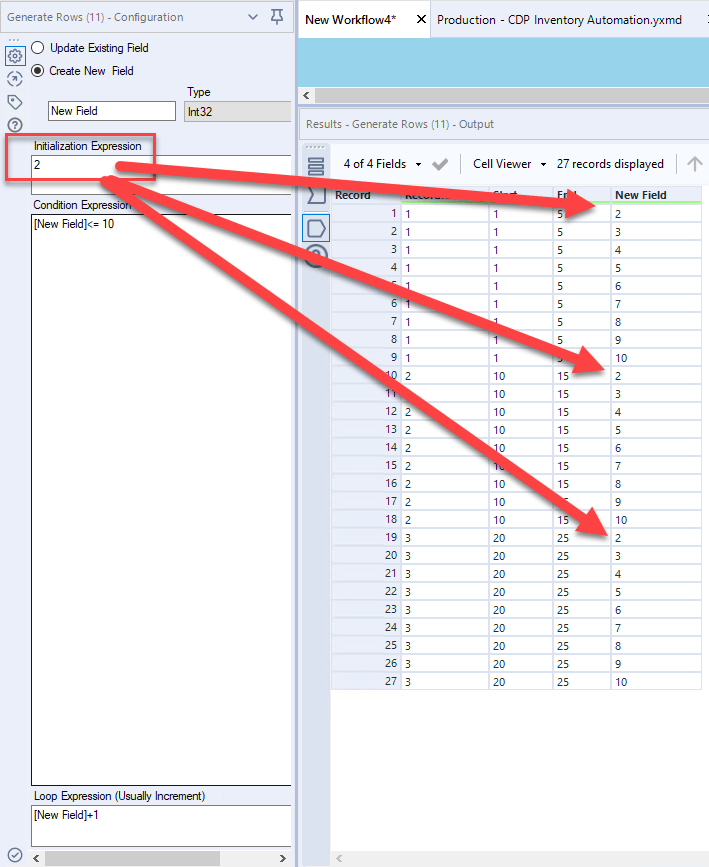The height and width of the screenshot is (867, 709).
Task: Select New Field cell in record 27
Action: (x=656, y=682)
